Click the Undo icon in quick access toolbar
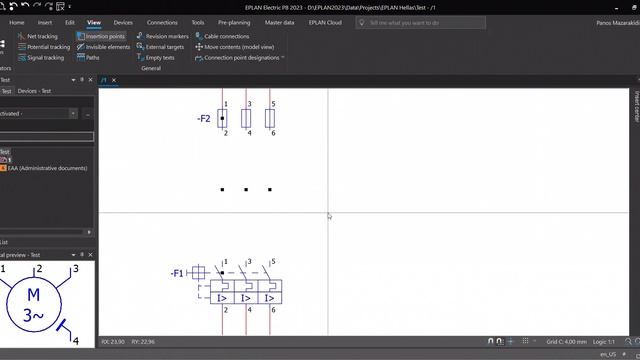The width and height of the screenshot is (640, 360). [x=25, y=6]
